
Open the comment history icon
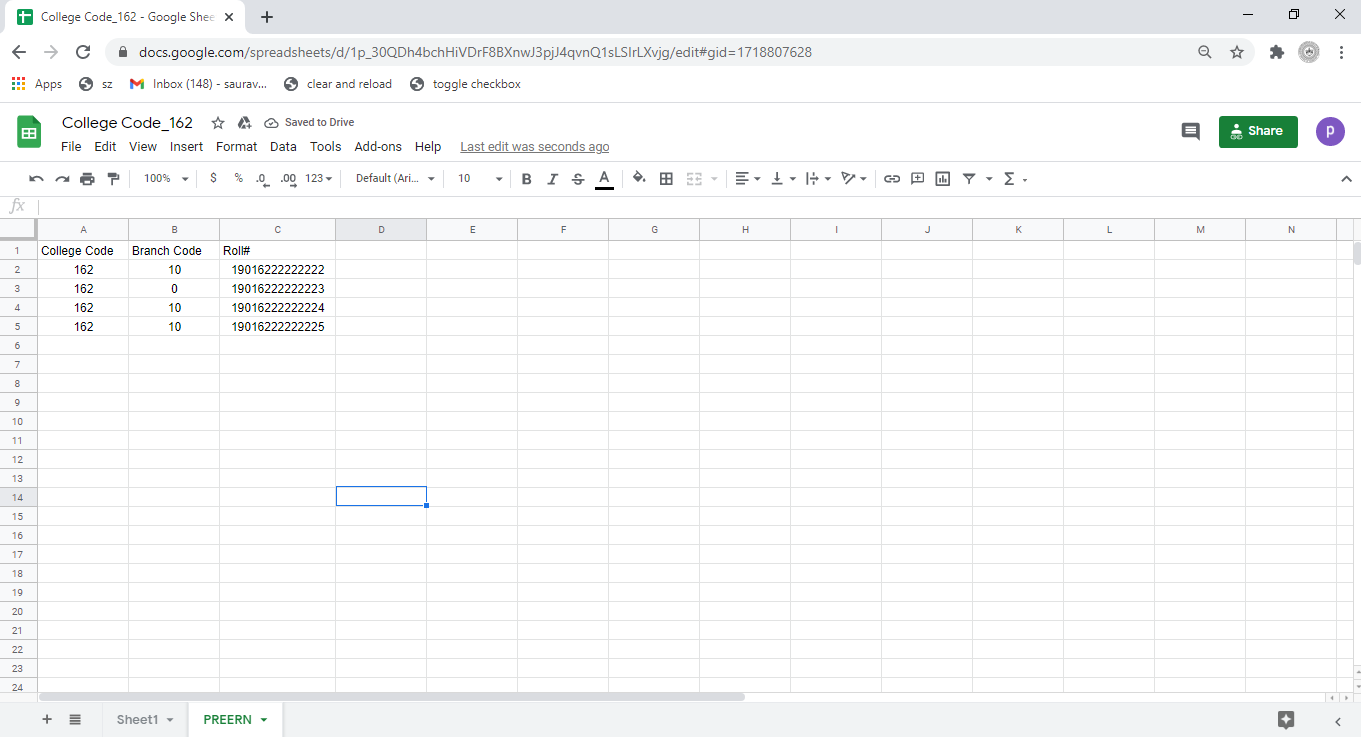pyautogui.click(x=1190, y=131)
